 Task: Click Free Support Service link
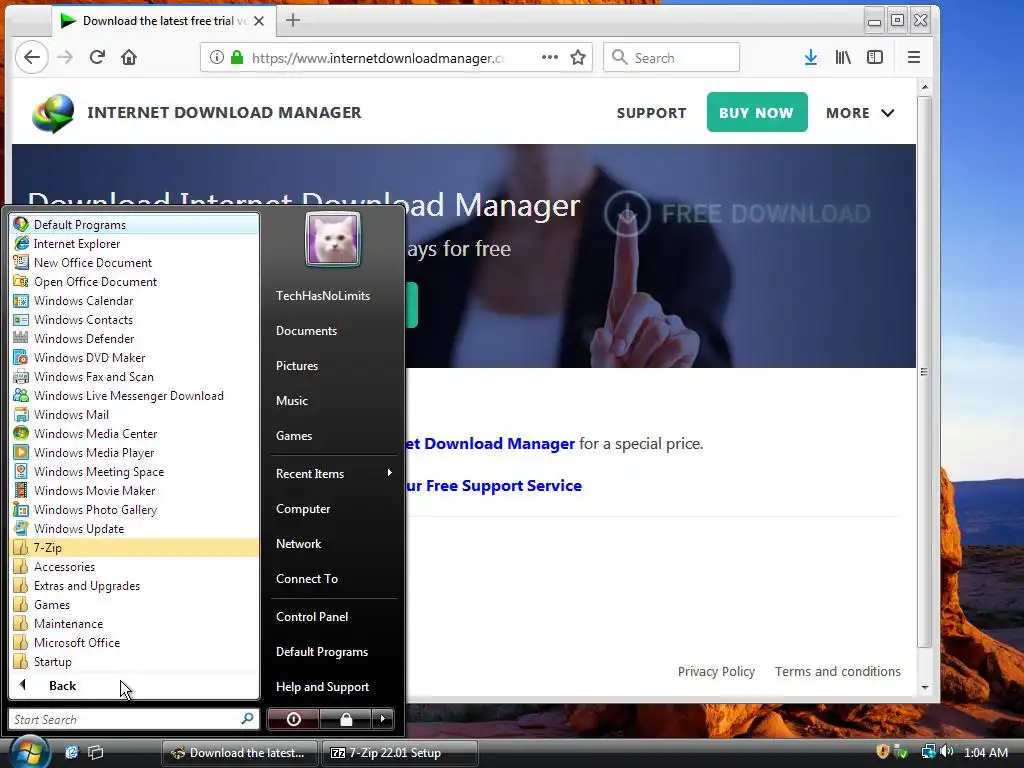(x=494, y=485)
